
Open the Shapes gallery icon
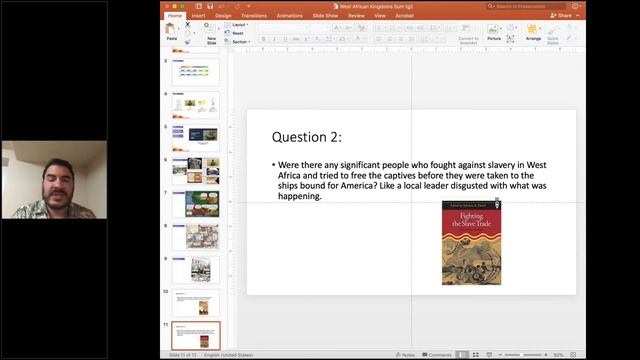[x=511, y=28]
